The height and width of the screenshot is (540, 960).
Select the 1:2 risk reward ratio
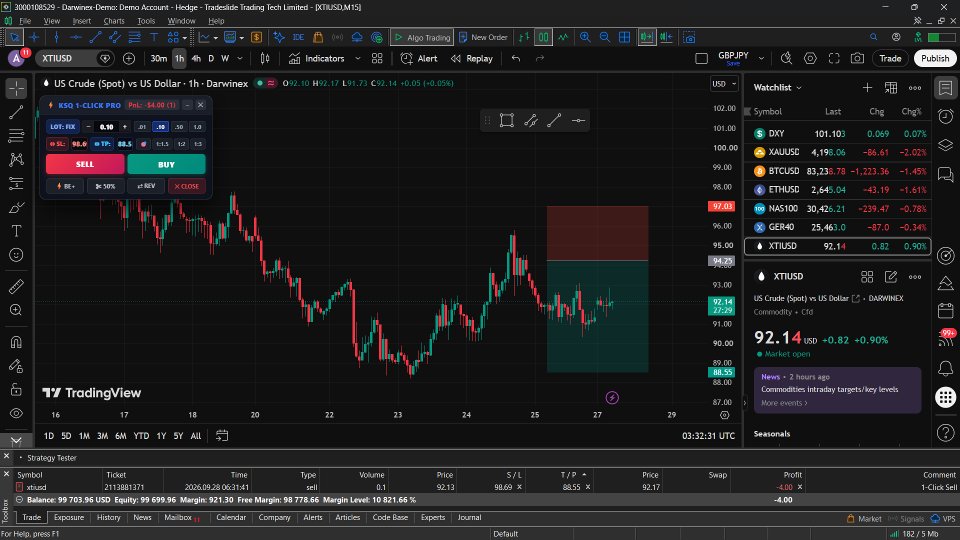point(181,144)
